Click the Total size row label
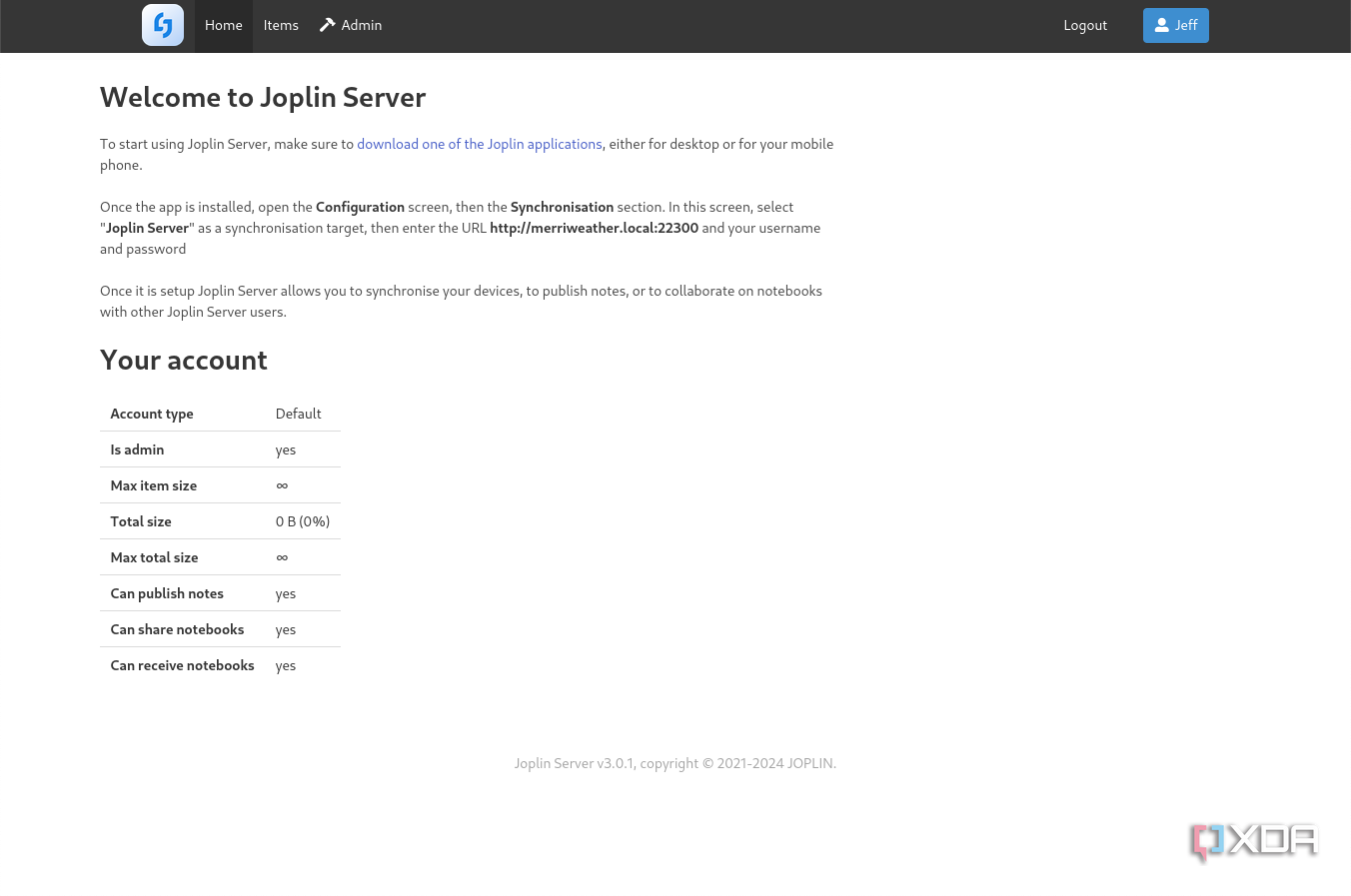Image resolution: width=1351 pixels, height=896 pixels. [x=141, y=521]
